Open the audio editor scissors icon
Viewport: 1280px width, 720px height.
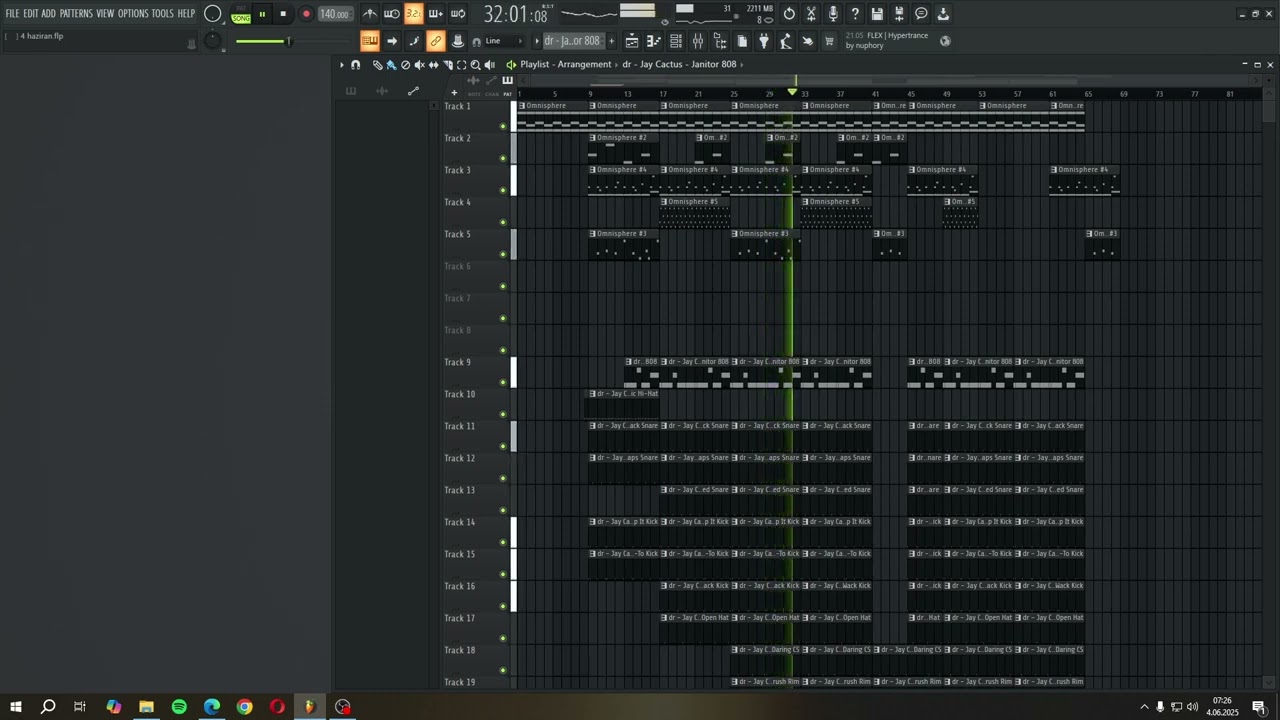(811, 14)
